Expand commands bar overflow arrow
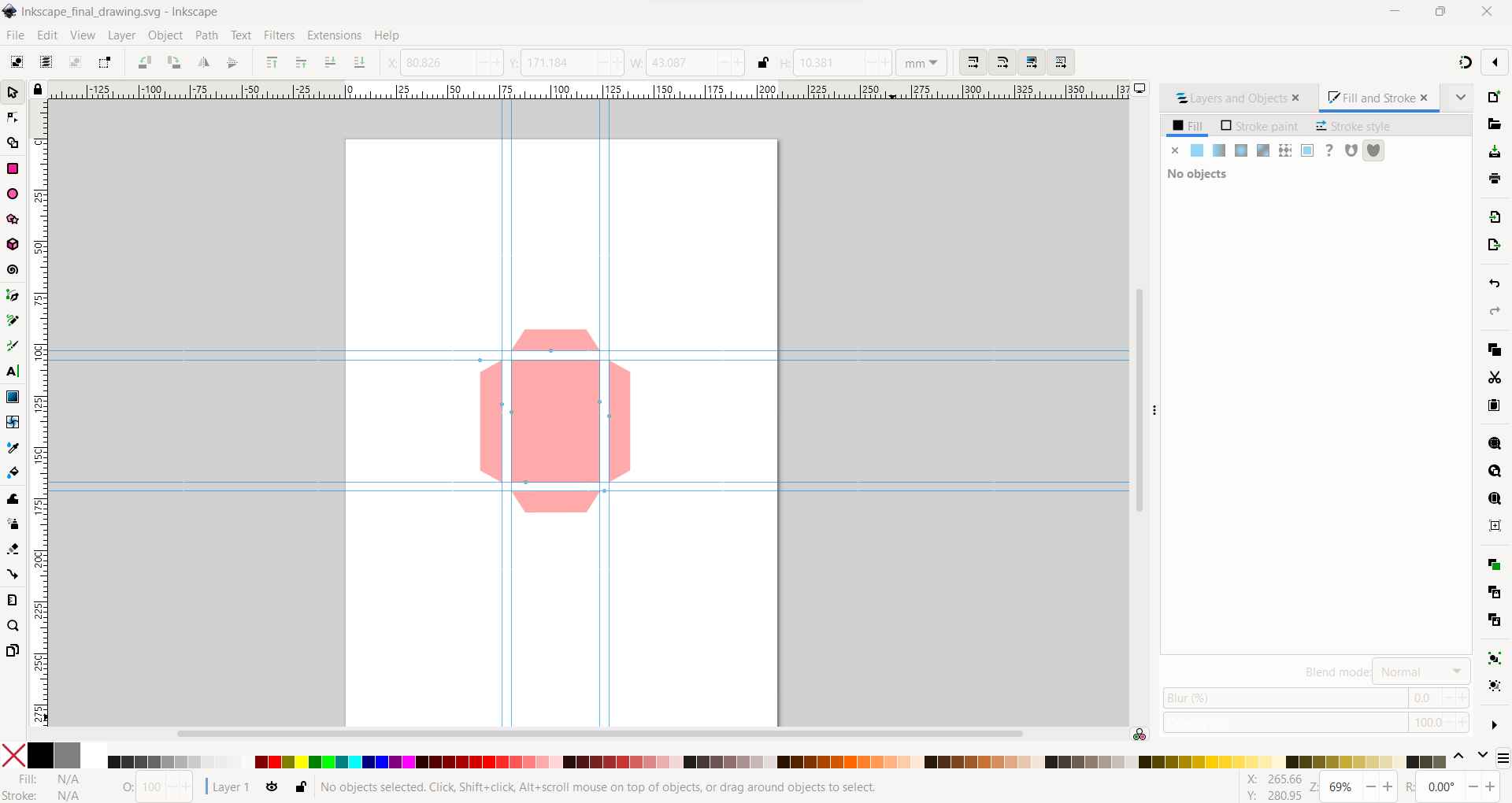 coord(1495,725)
